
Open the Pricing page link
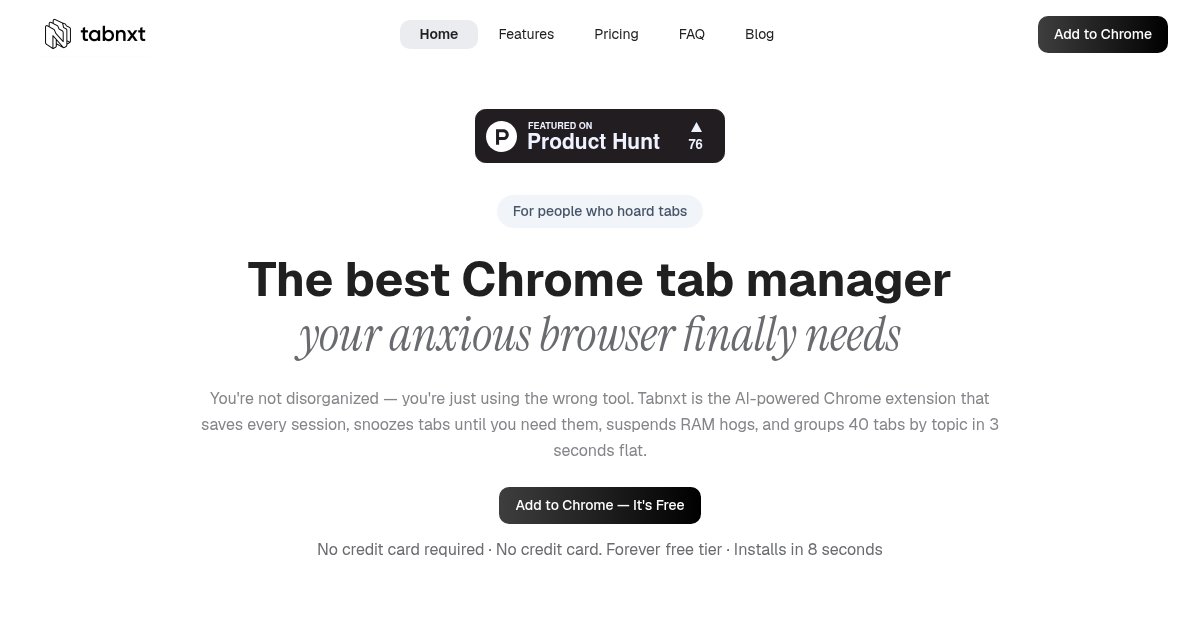[616, 34]
